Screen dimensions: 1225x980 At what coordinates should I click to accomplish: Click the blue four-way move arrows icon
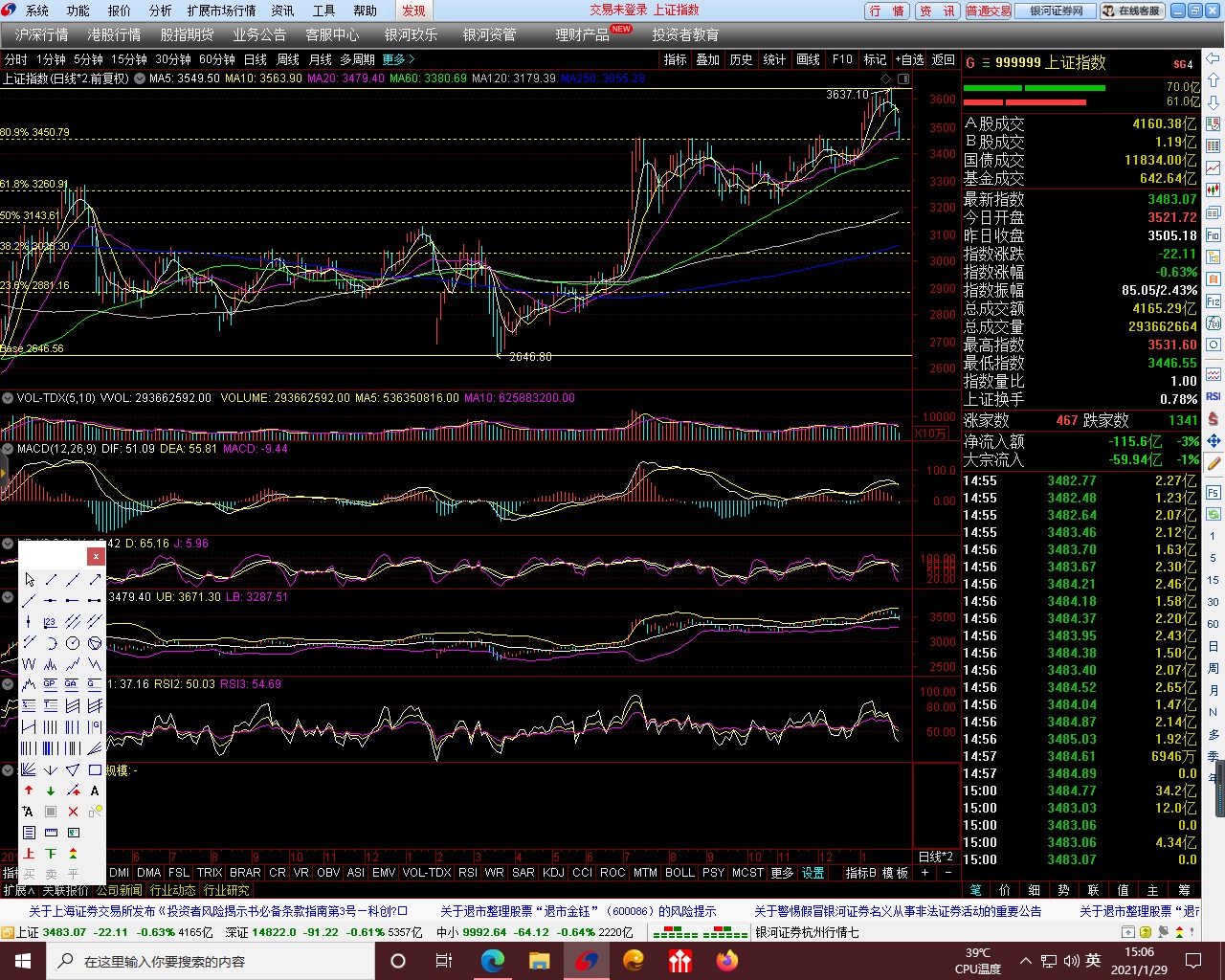coord(1214,440)
